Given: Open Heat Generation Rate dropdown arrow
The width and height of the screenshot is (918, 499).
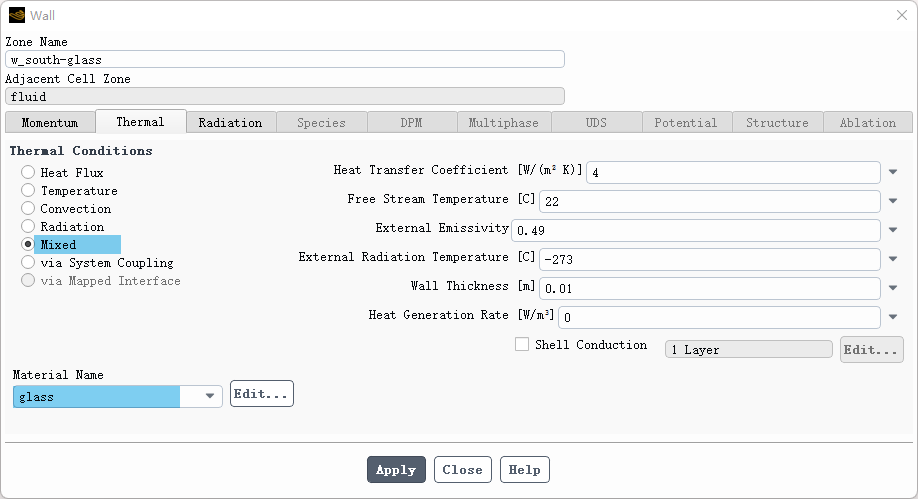Looking at the screenshot, I should click(x=893, y=318).
